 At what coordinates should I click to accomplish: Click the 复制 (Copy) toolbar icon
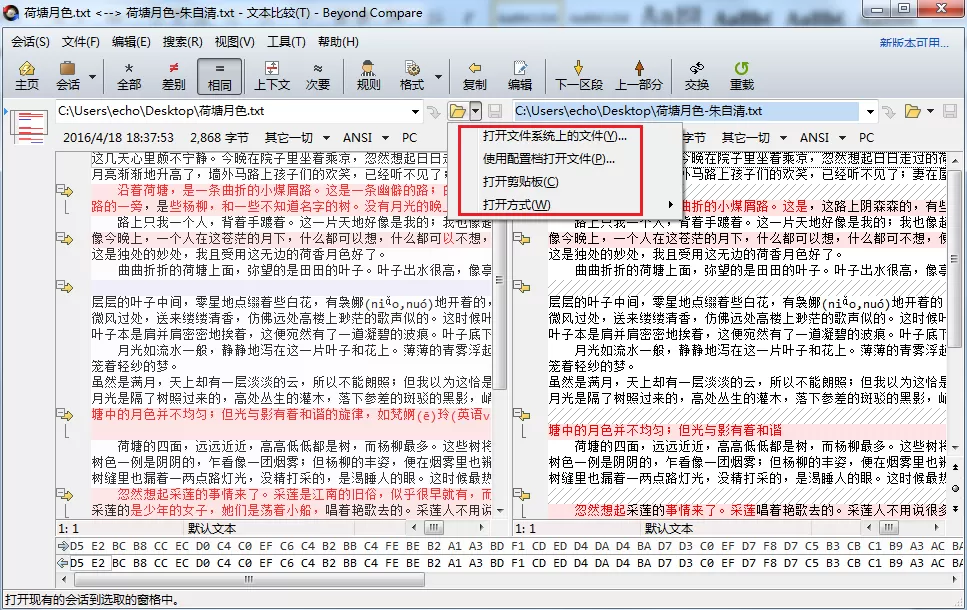(x=474, y=76)
